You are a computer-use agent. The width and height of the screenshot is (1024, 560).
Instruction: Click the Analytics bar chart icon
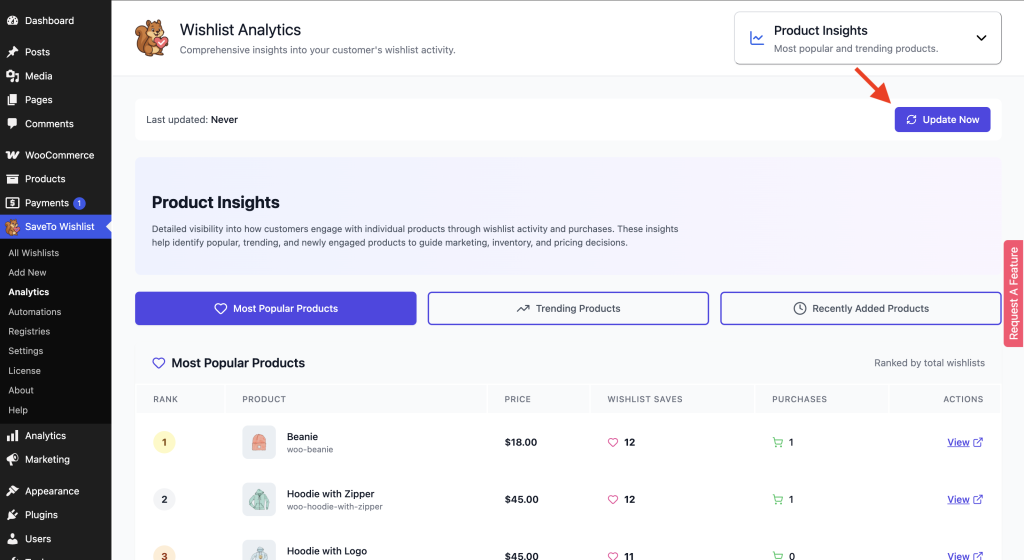pos(12,436)
